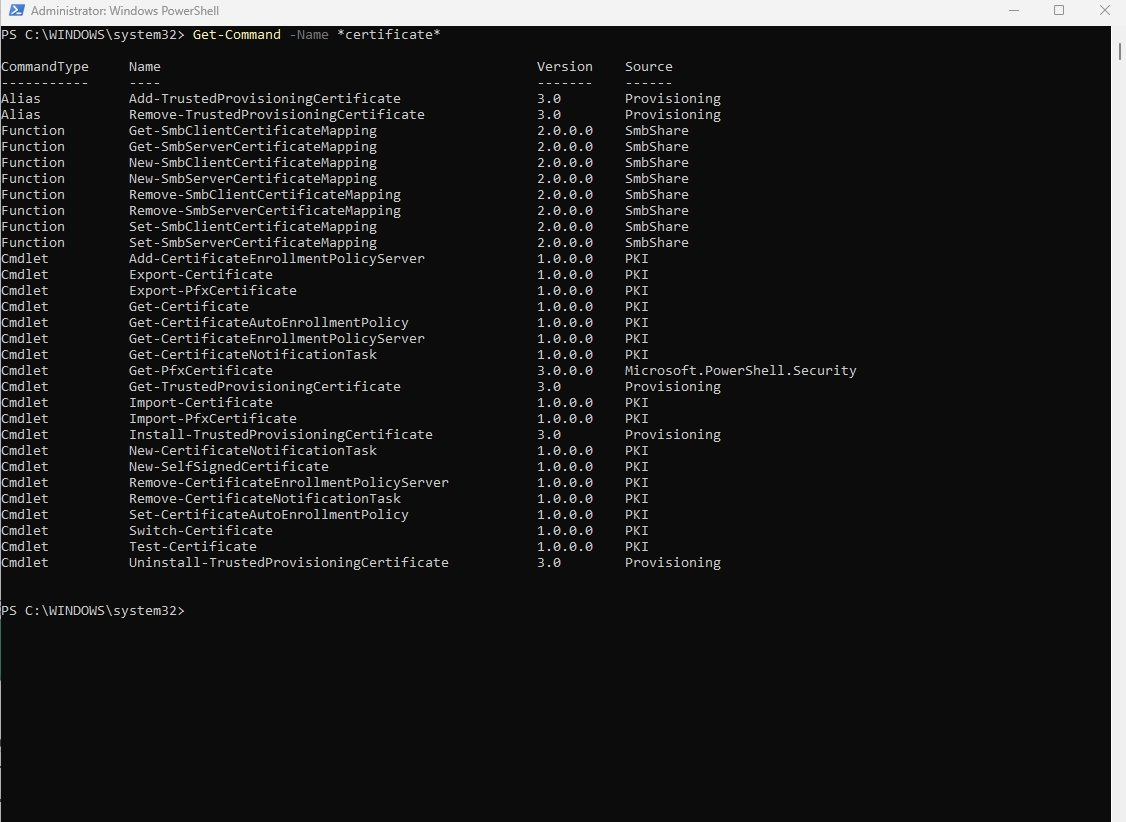This screenshot has height=822, width=1126.
Task: Click Provisioning source for Uninstall-TrustedProvisioningCertificate
Action: 673,563
